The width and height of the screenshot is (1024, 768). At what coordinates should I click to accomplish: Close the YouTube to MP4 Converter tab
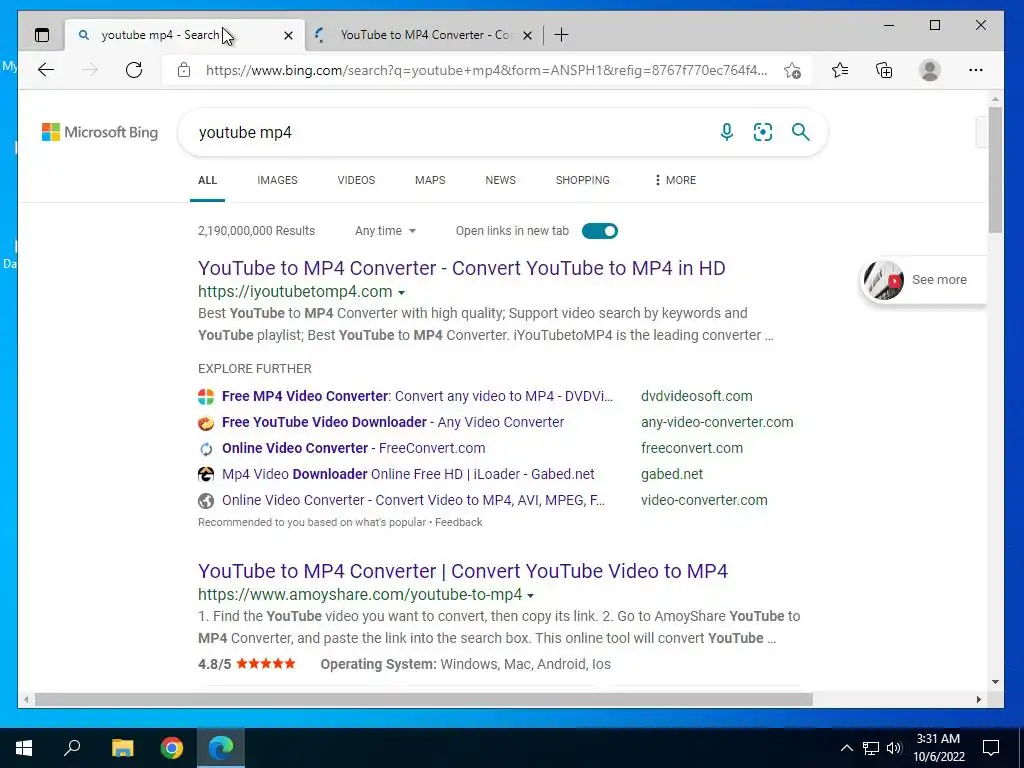tap(528, 35)
